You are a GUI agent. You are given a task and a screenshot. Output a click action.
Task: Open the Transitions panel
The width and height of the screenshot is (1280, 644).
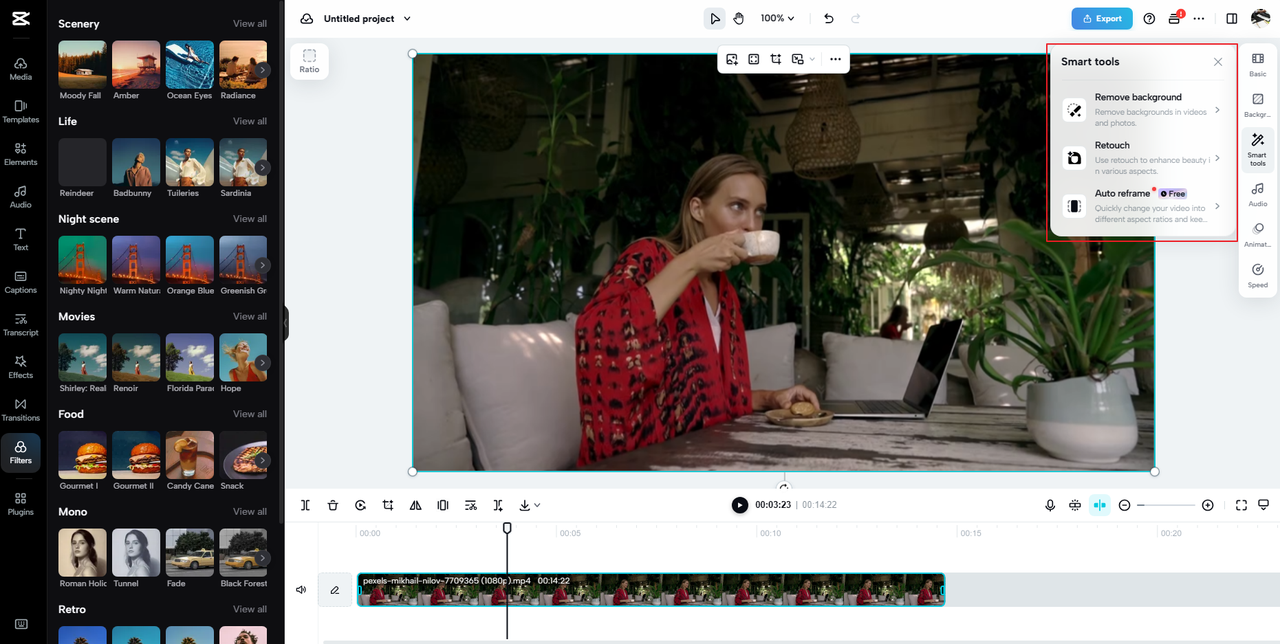click(20, 409)
